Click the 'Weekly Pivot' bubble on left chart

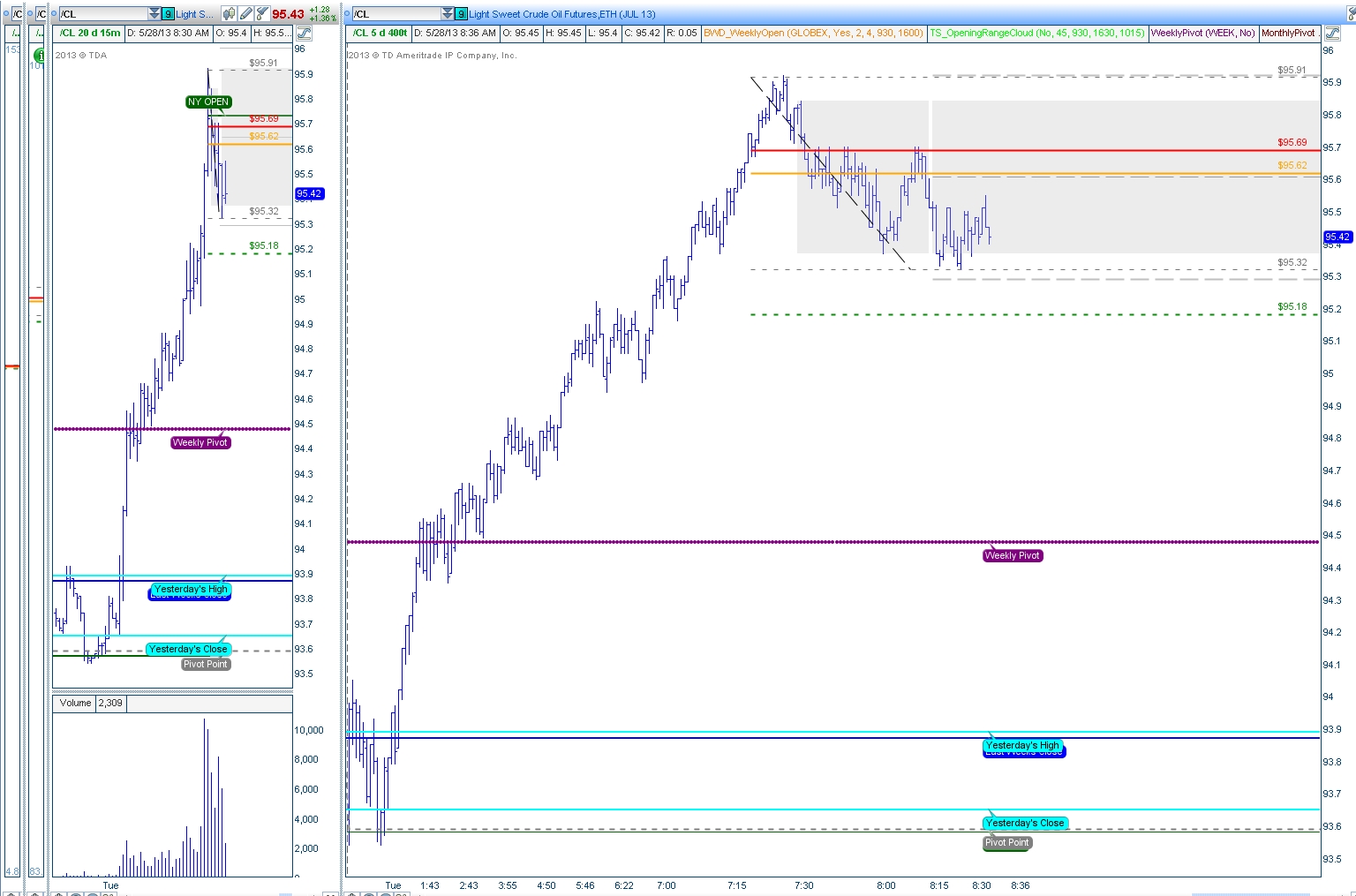click(200, 442)
